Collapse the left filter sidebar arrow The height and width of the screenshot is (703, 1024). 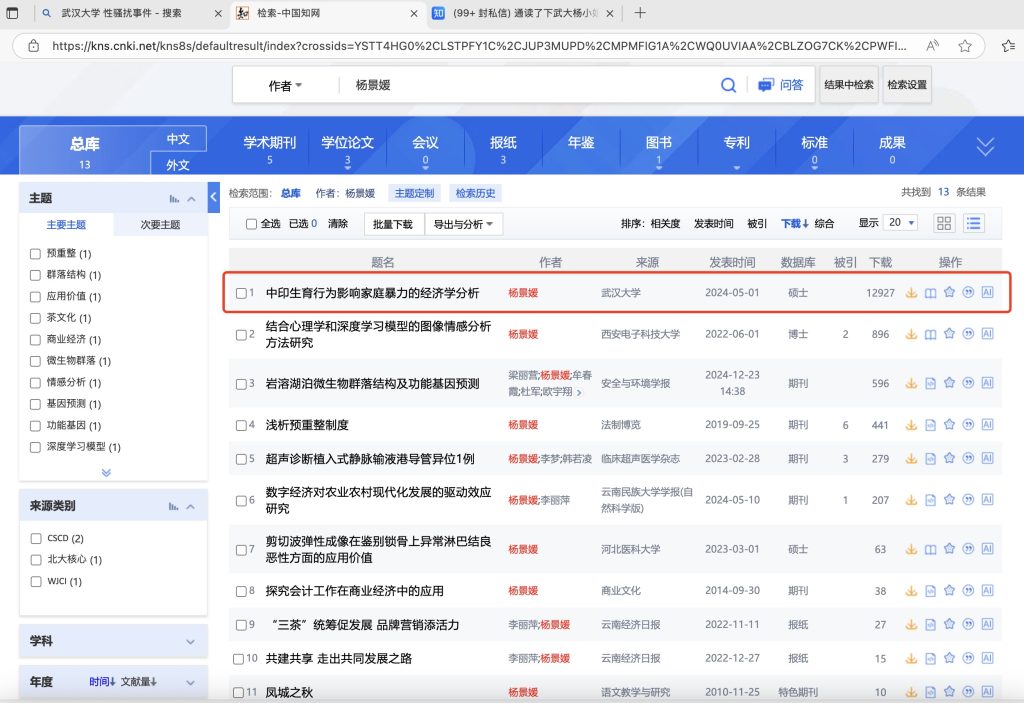point(214,197)
